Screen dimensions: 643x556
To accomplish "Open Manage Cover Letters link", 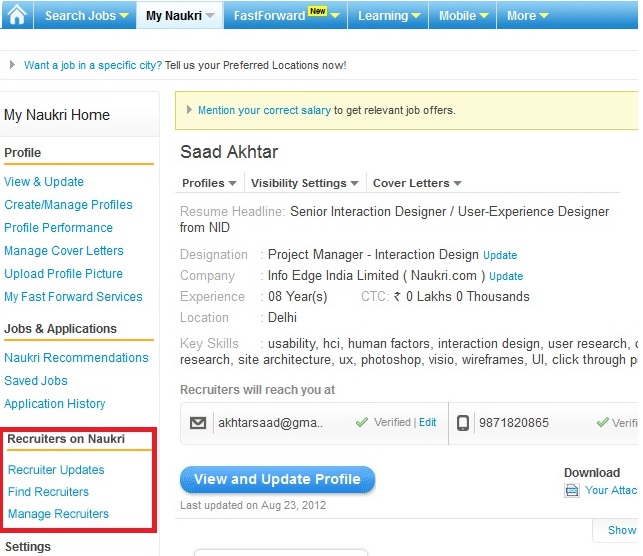I will click(64, 251).
